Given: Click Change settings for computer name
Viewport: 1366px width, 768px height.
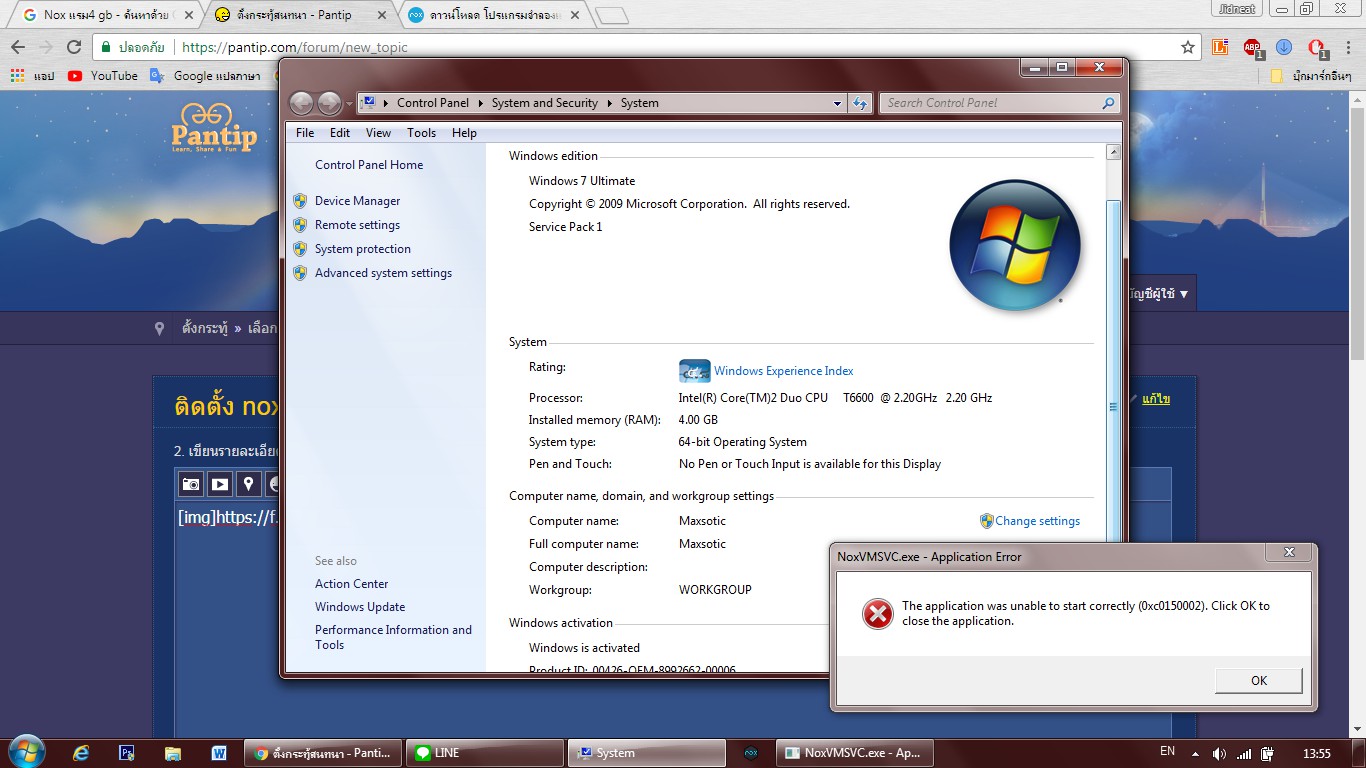Looking at the screenshot, I should (1037, 521).
